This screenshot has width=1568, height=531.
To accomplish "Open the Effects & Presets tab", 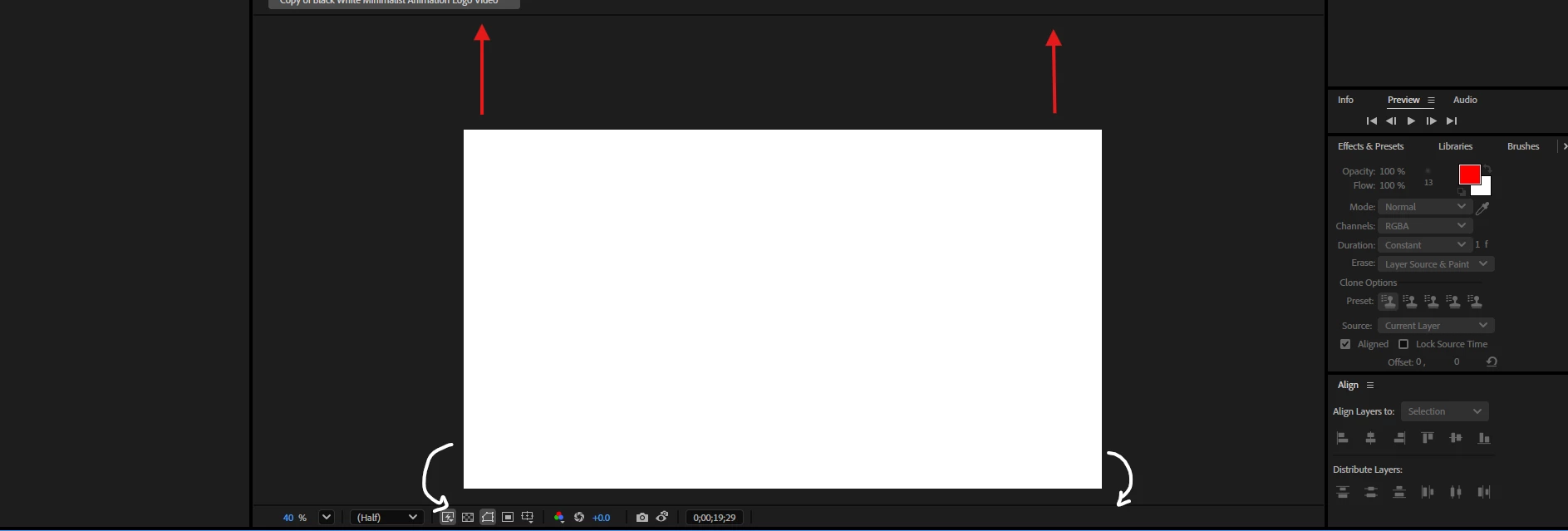I will [x=1371, y=146].
